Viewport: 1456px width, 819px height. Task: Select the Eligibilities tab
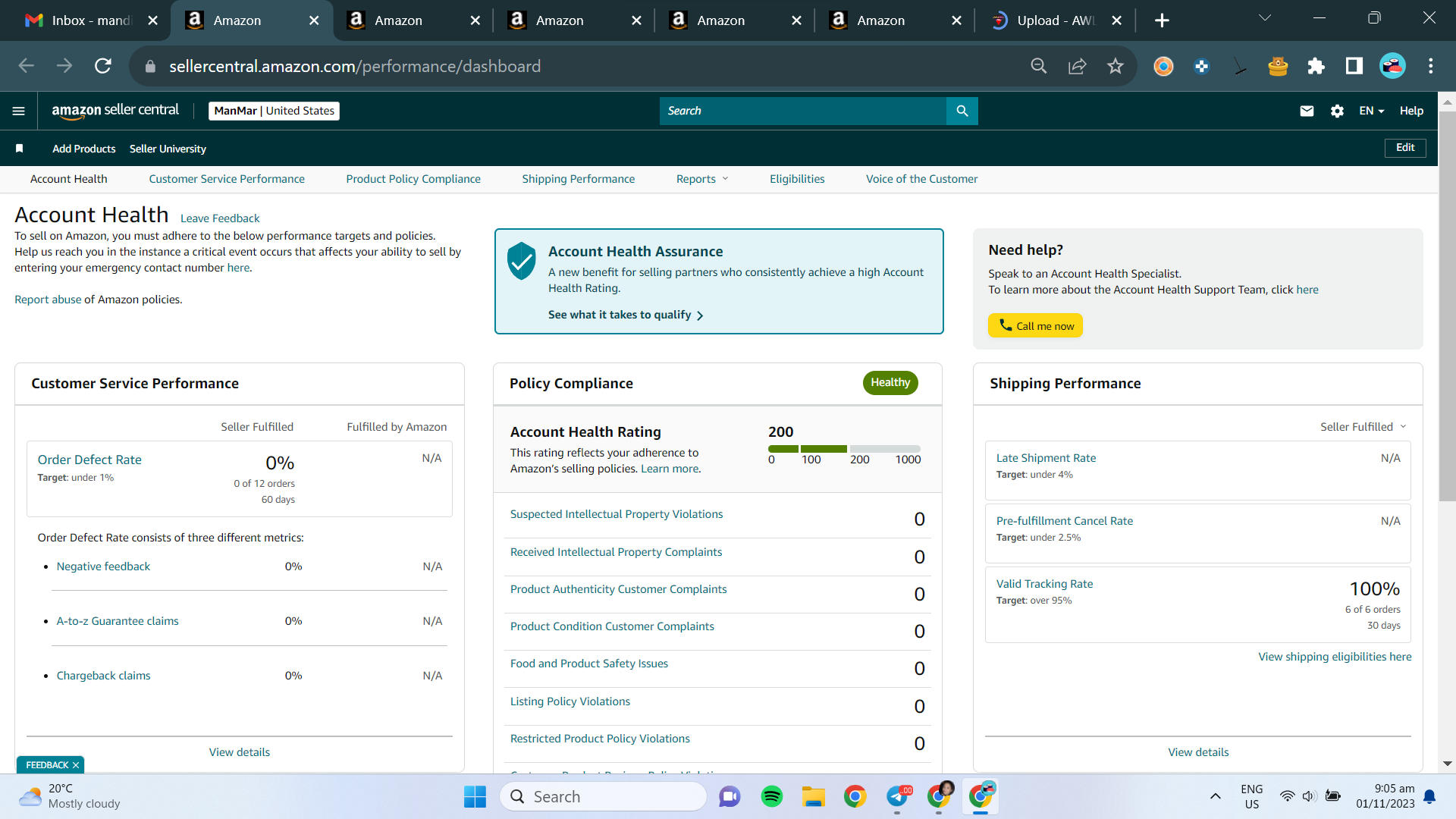click(x=797, y=179)
